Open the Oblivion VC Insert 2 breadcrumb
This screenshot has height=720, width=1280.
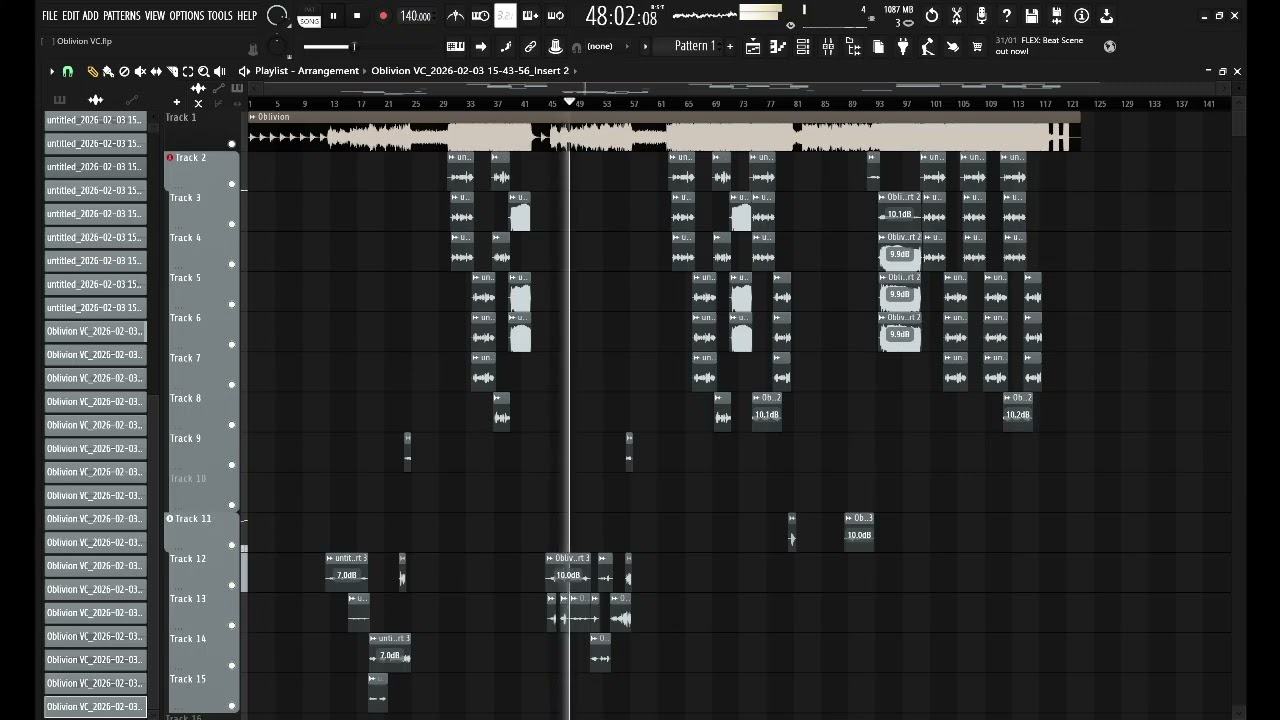469,71
